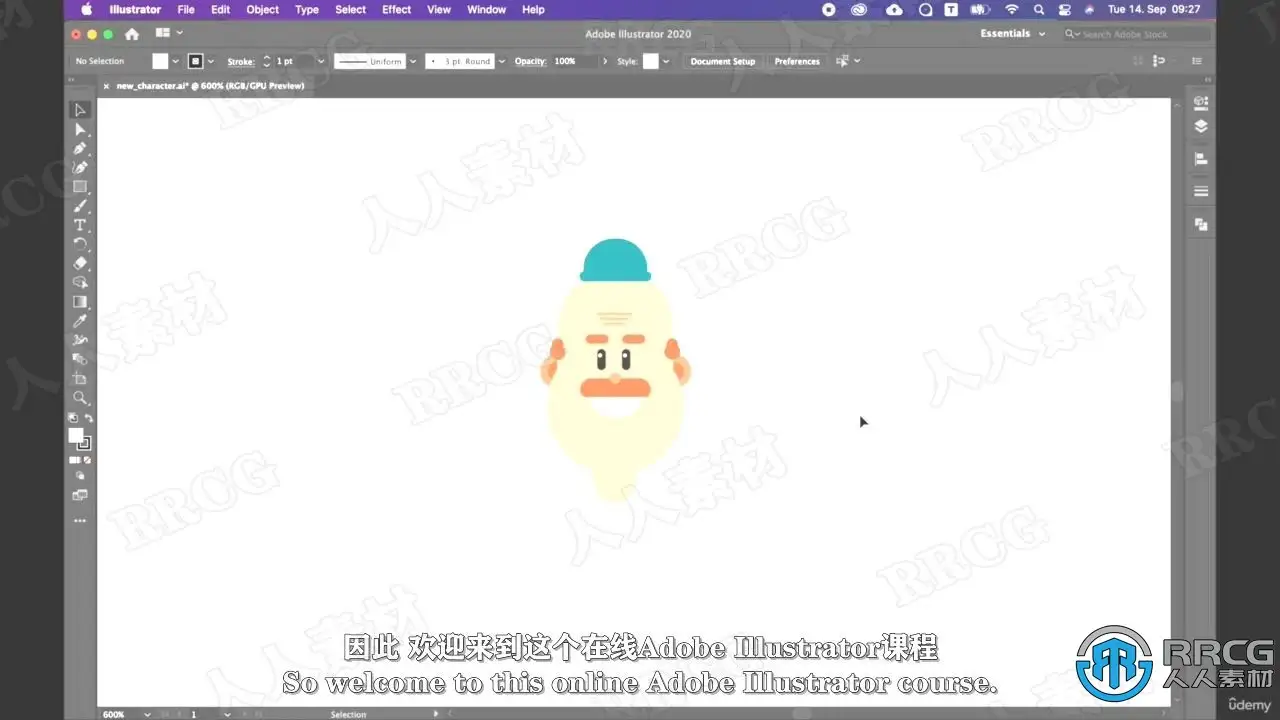Open the Layers panel icon
The image size is (1280, 720).
[x=1201, y=127]
